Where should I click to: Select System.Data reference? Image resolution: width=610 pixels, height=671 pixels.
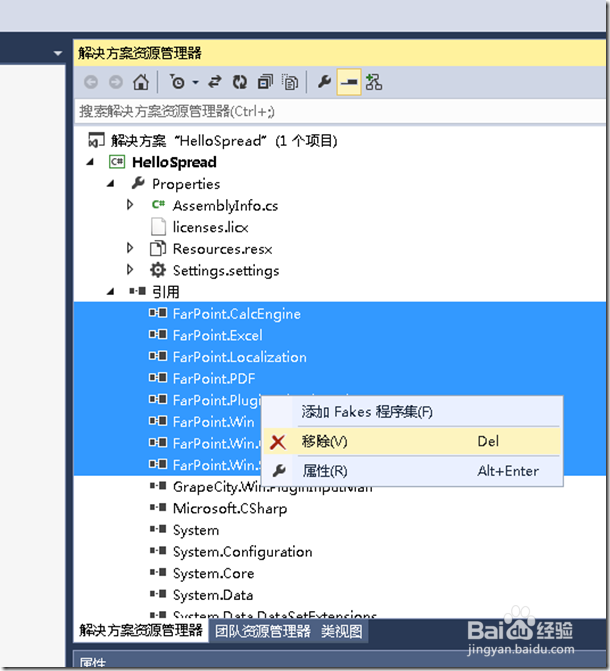click(x=213, y=595)
